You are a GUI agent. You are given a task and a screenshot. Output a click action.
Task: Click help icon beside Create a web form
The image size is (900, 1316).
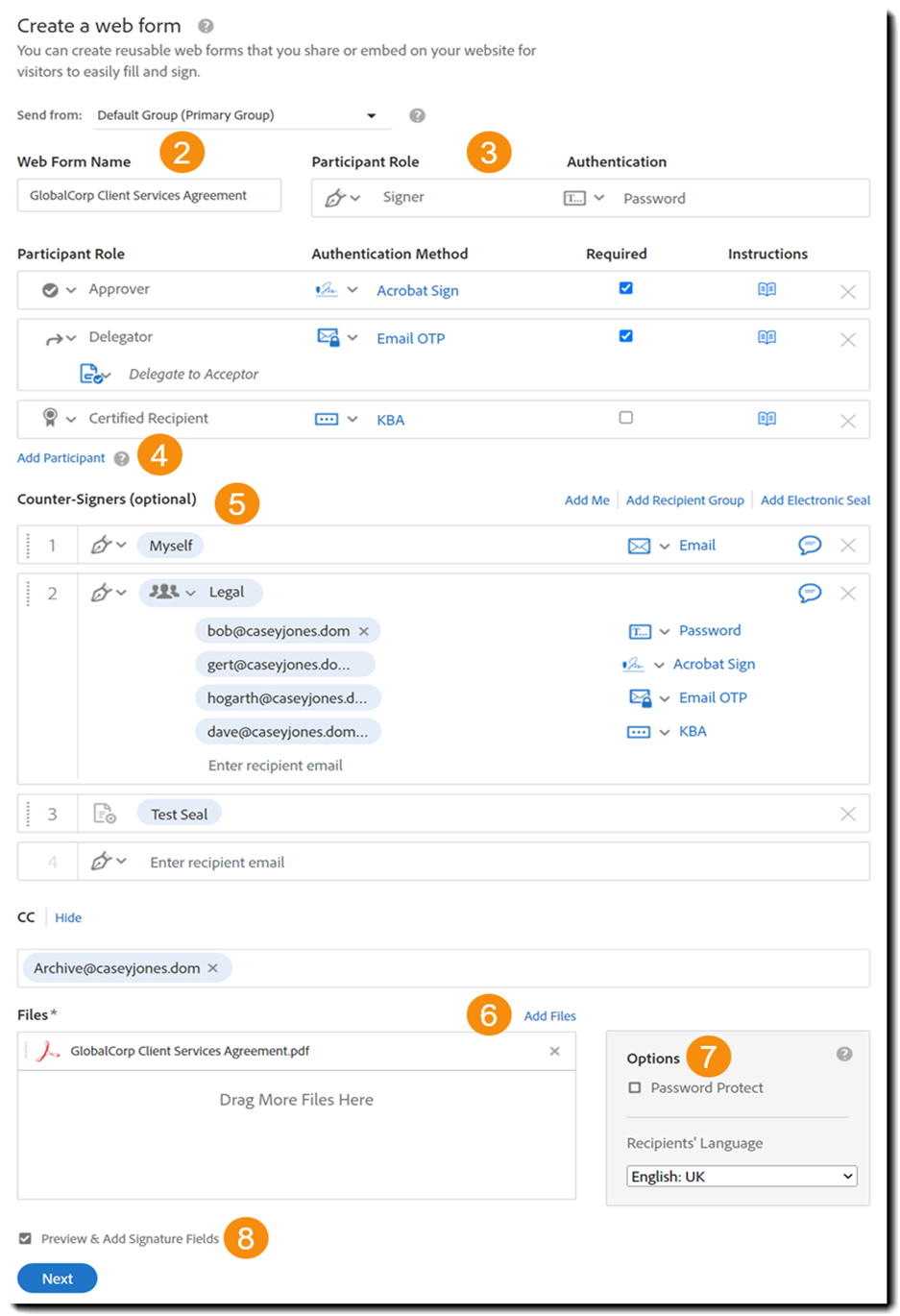[x=206, y=26]
